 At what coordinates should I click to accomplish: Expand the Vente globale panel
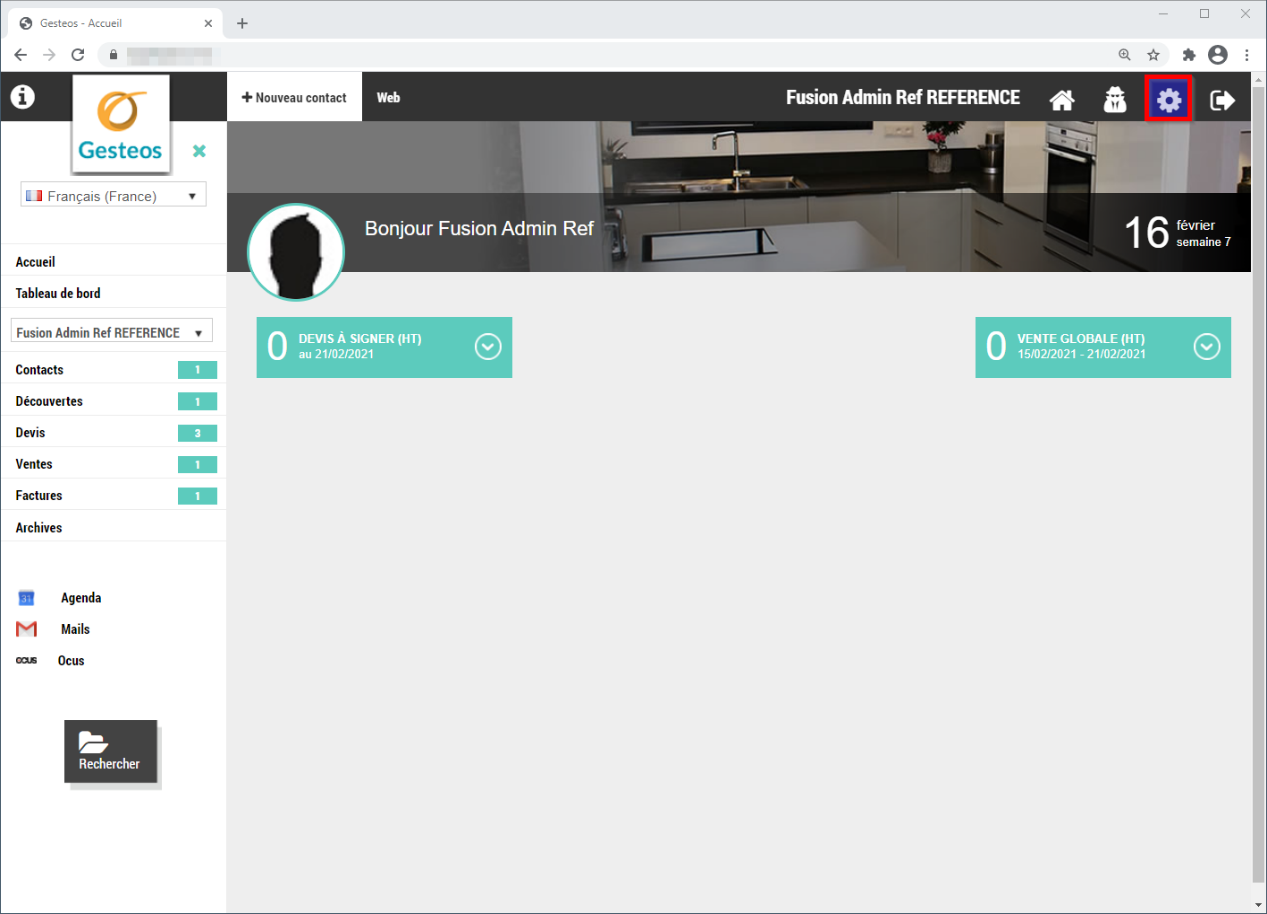tap(1206, 347)
